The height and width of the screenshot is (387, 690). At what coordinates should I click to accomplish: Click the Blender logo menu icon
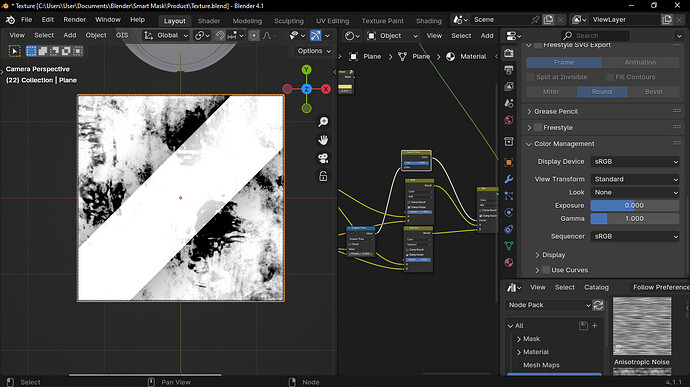pos(10,20)
